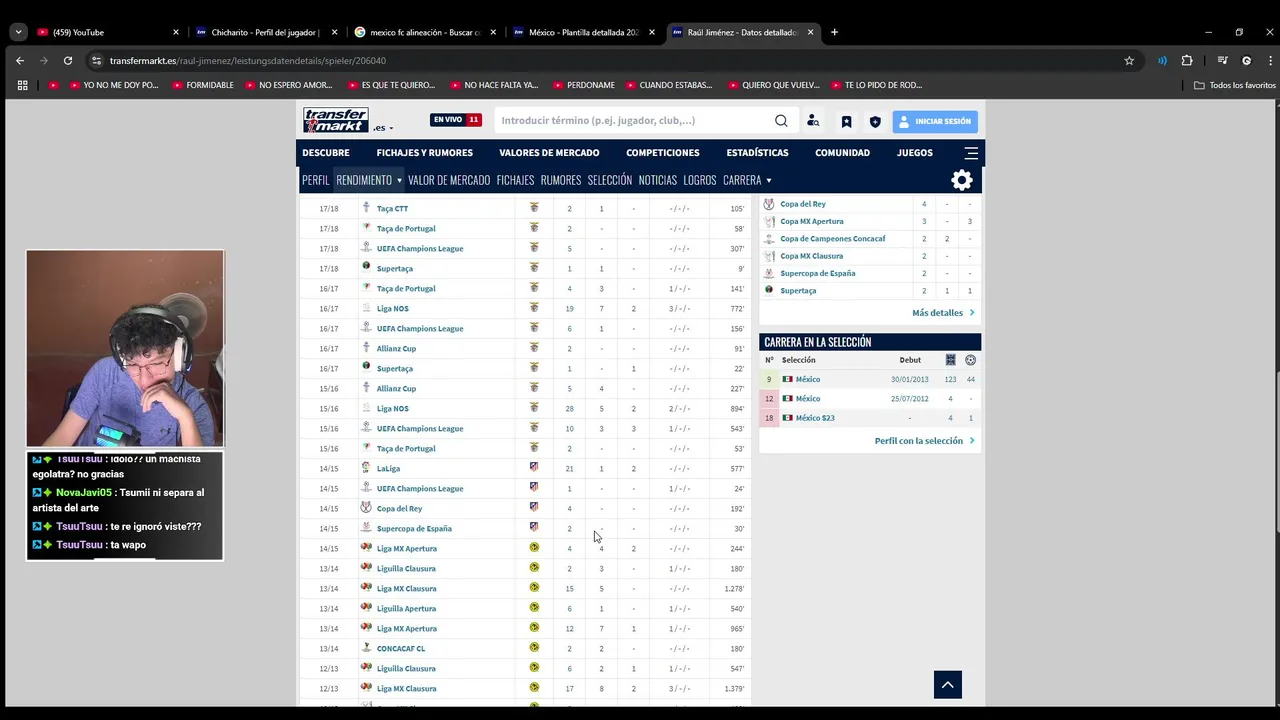1280x720 pixels.
Task: Click Club América crest in 13/14 CONCACAF CL row
Action: point(534,648)
